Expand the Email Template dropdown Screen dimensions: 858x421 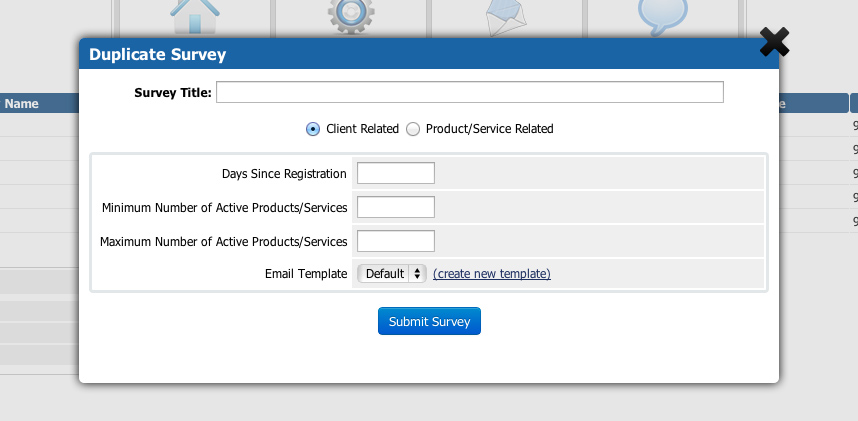(x=391, y=274)
